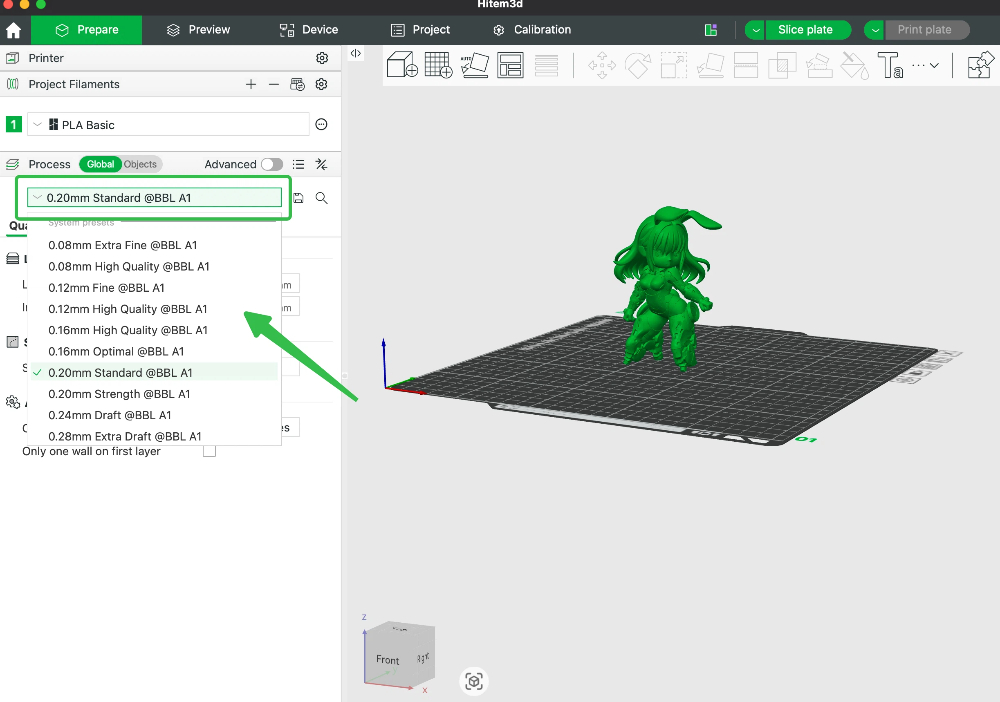Select the Rotate tool

638,64
